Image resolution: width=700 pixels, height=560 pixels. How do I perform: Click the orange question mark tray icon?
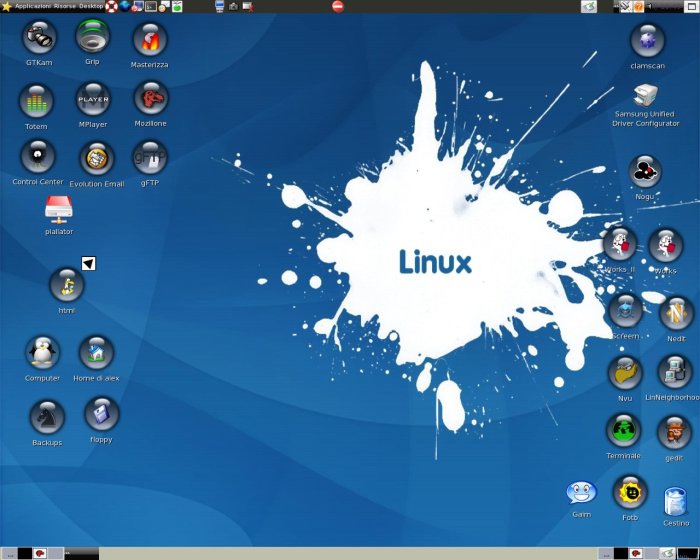[x=638, y=6]
